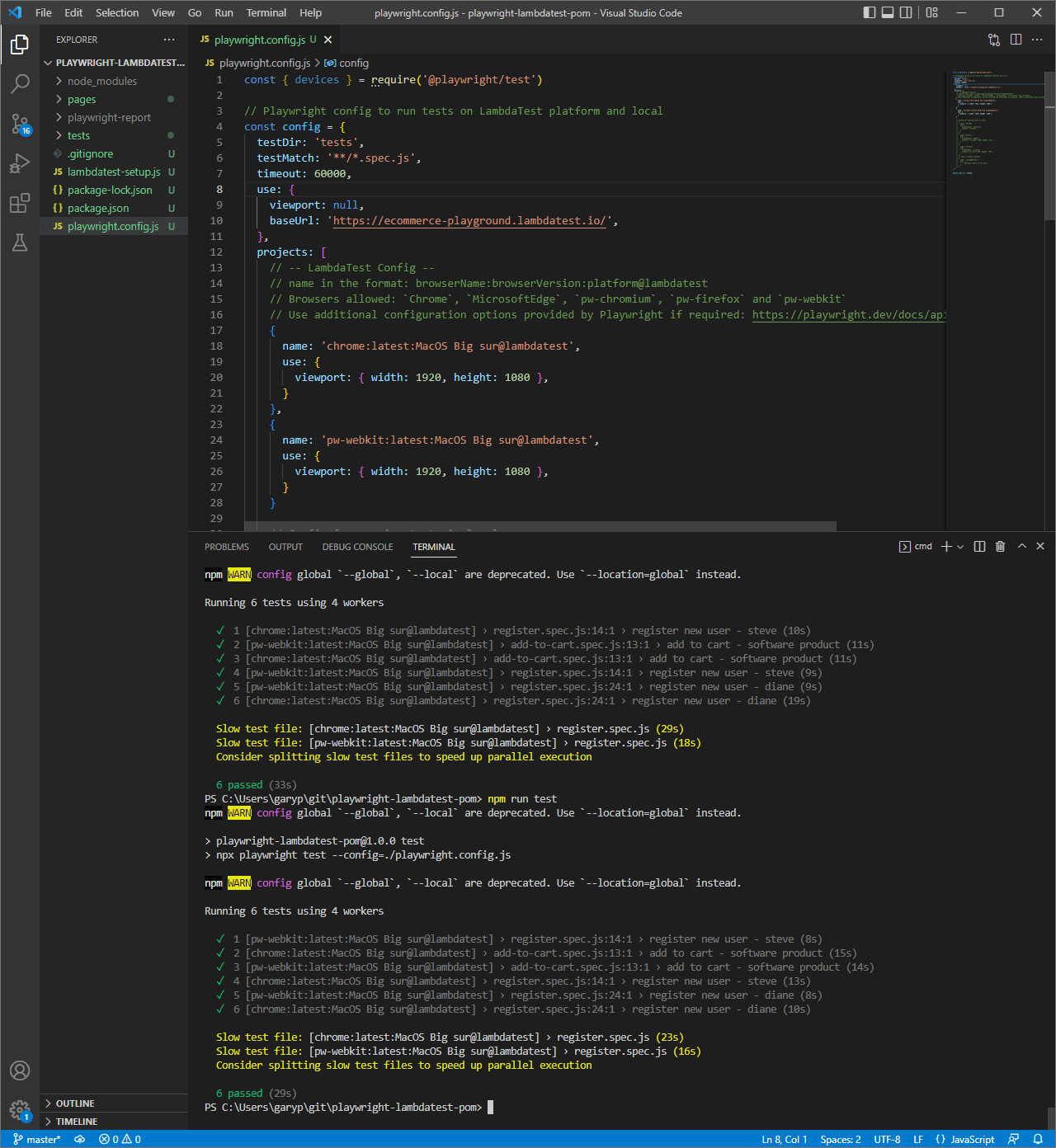Expand the pages folder
1056x1148 pixels.
(82, 99)
